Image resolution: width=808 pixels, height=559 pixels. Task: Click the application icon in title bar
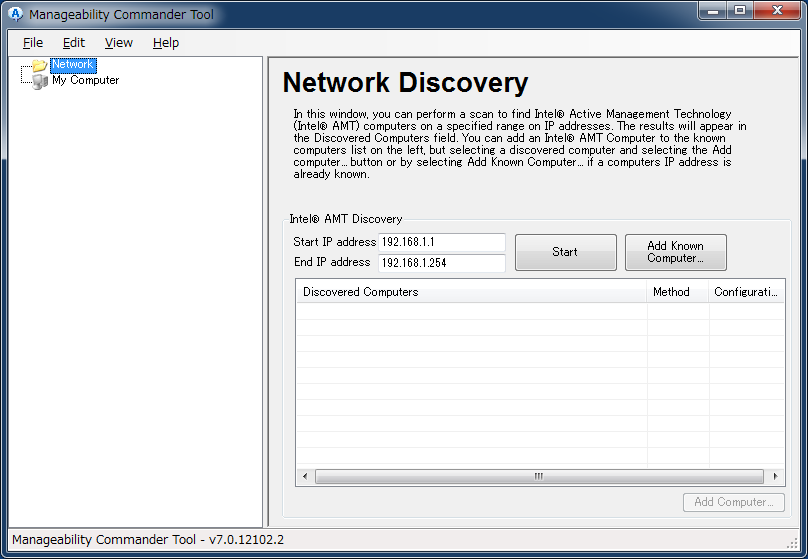pos(16,14)
